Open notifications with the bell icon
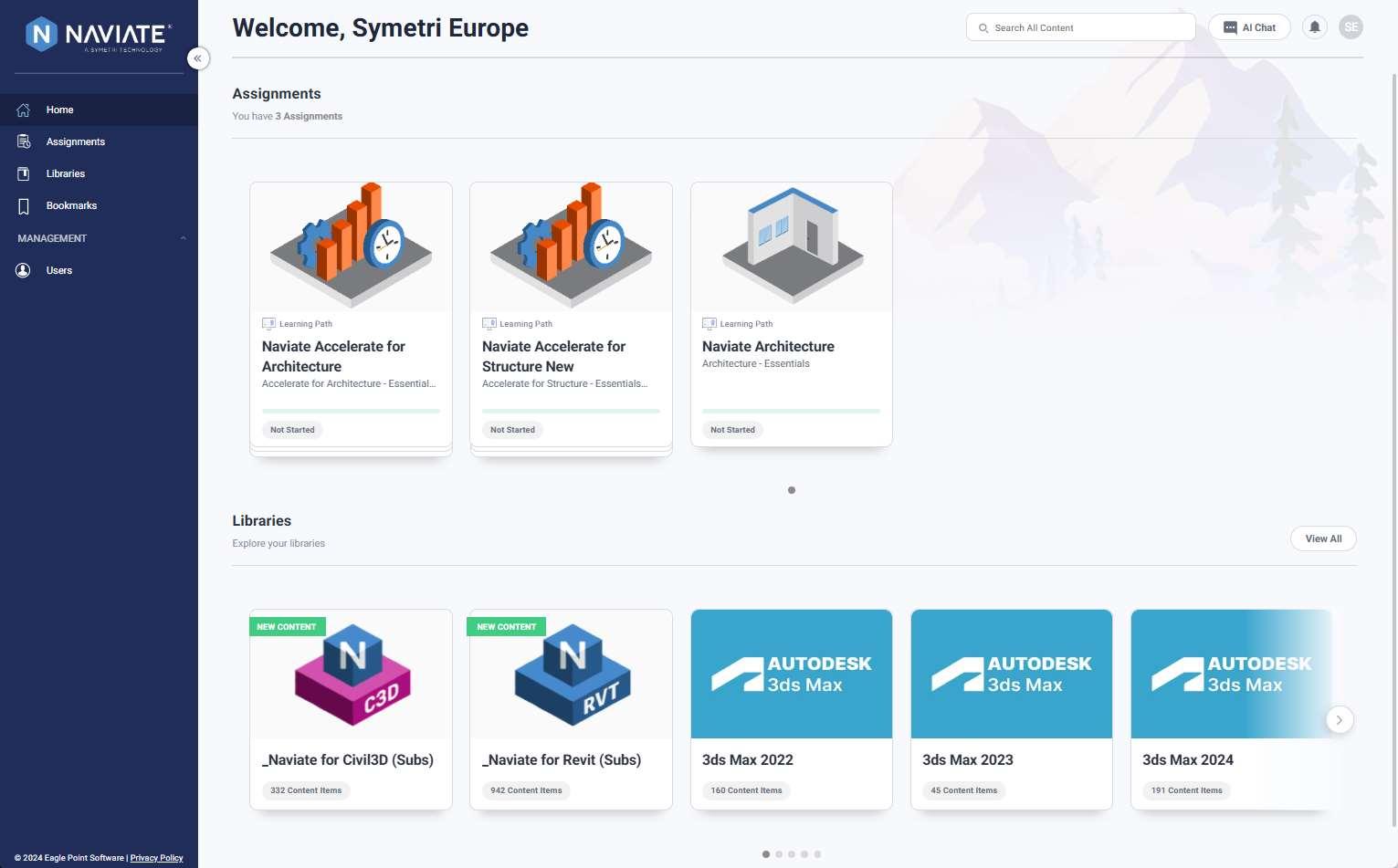 pyautogui.click(x=1315, y=27)
